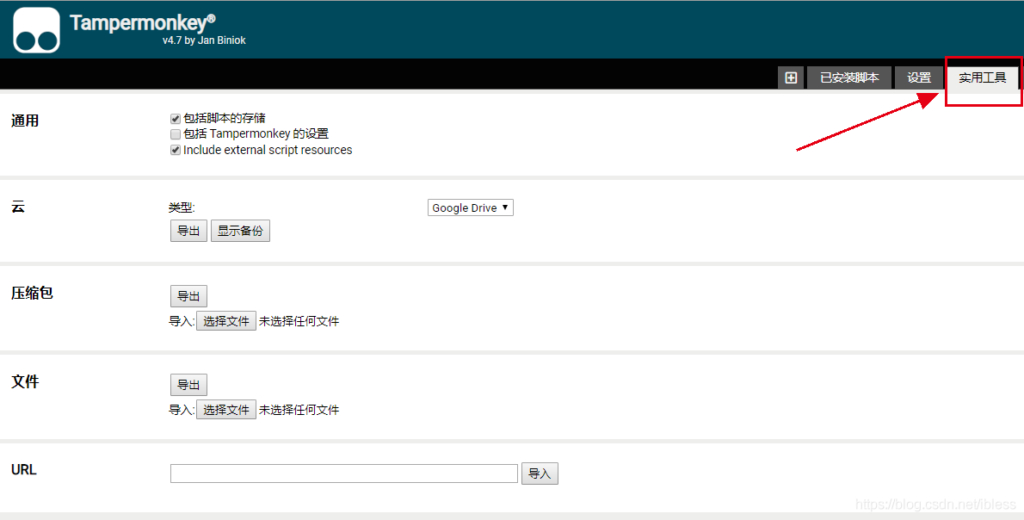Image resolution: width=1024 pixels, height=520 pixels.
Task: Switch to the 已安装脚本 tab
Action: pyautogui.click(x=849, y=78)
